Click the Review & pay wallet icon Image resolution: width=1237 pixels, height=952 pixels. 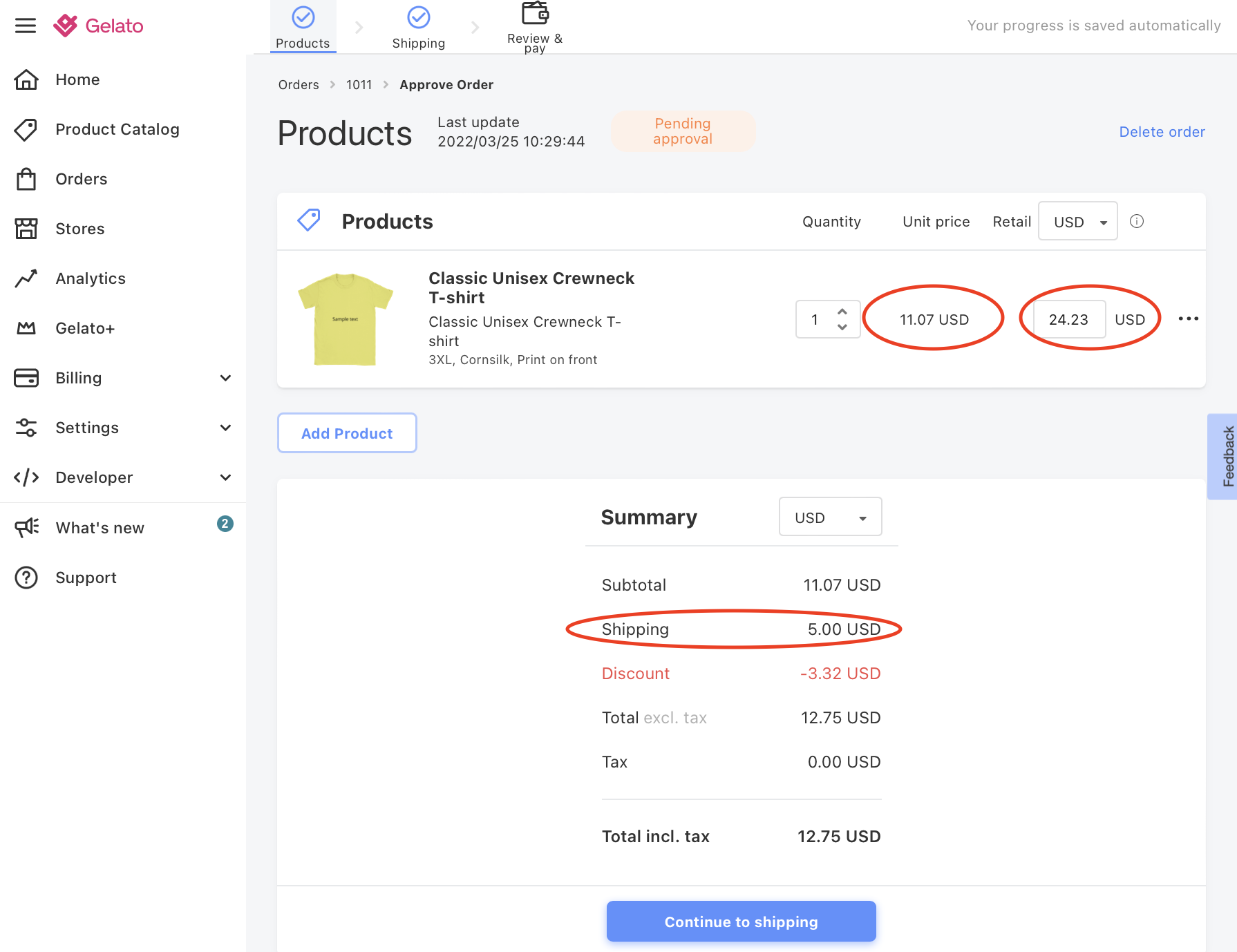tap(535, 13)
